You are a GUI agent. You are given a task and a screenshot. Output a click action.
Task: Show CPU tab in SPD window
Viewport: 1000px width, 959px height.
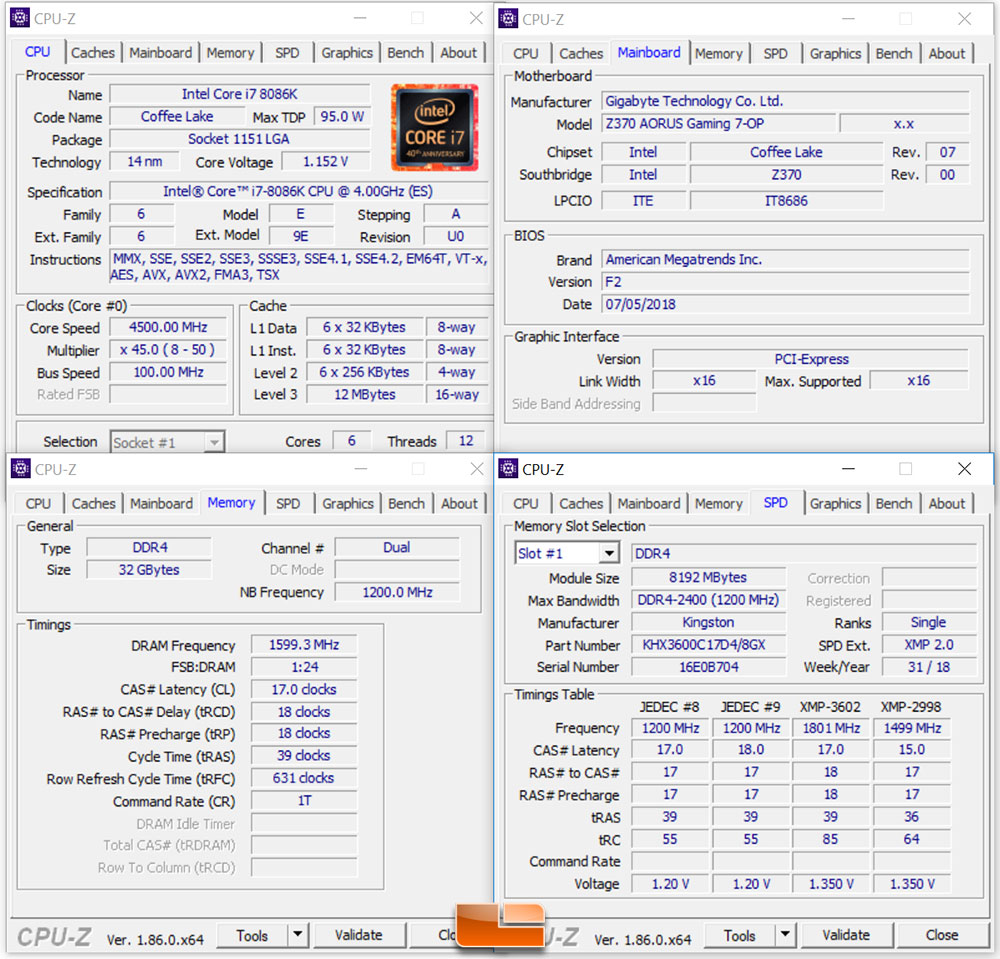coord(526,504)
